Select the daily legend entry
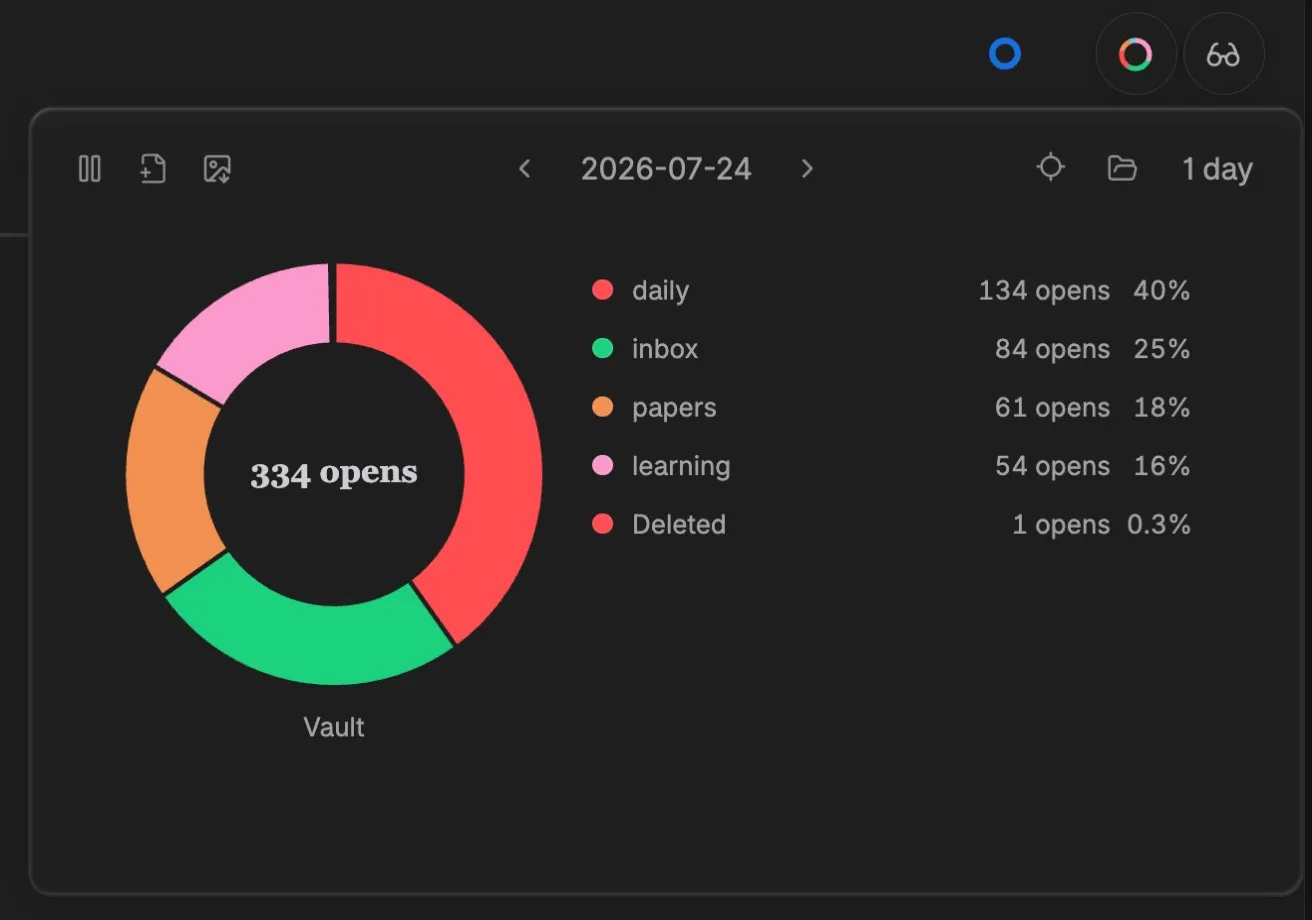The height and width of the screenshot is (920, 1312). 891,290
